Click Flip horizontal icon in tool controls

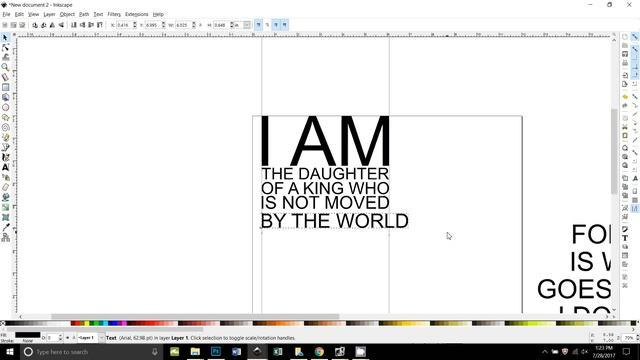(52, 25)
